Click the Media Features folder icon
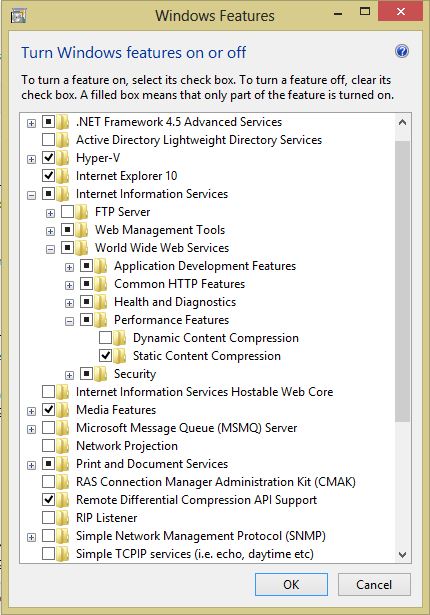Viewport: 430px width, 615px height. coord(62,410)
